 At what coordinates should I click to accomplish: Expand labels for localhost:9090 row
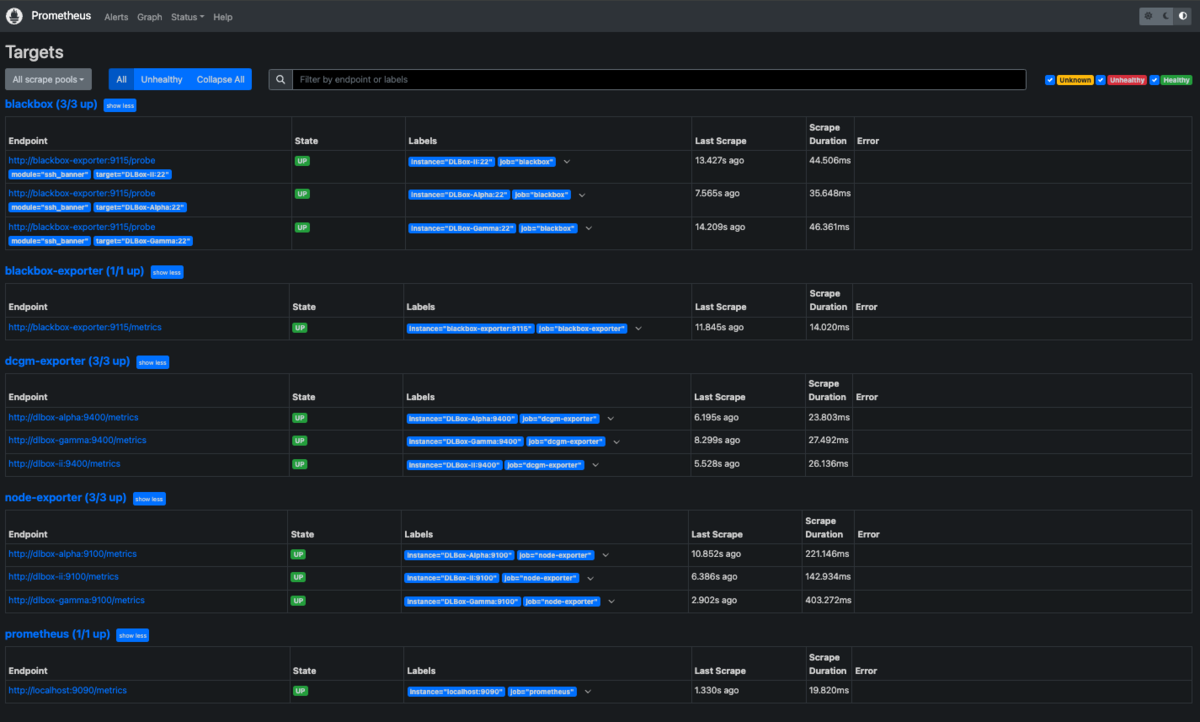tap(588, 691)
